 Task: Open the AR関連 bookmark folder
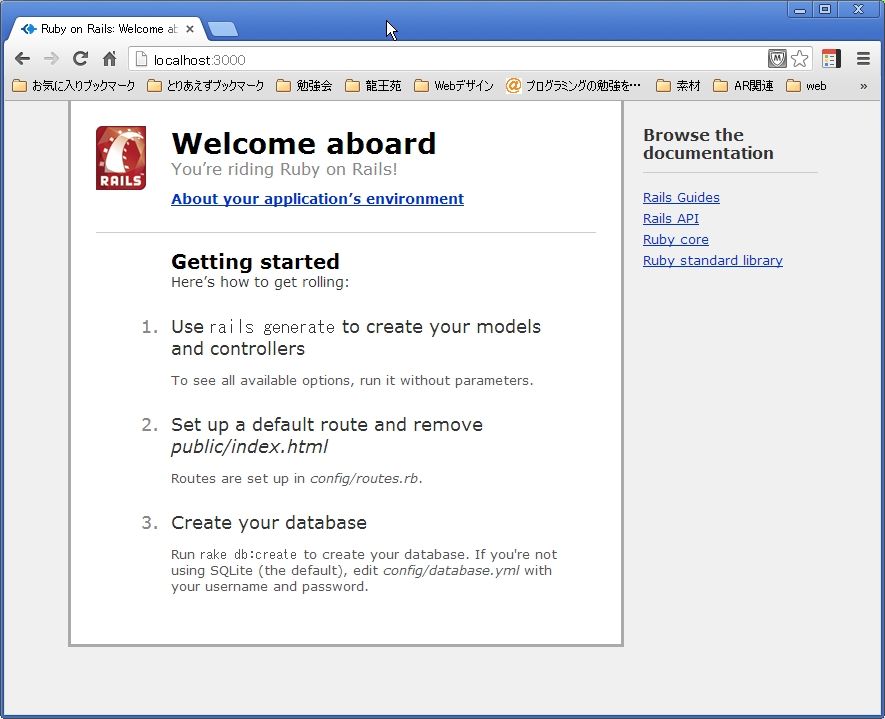pos(743,86)
